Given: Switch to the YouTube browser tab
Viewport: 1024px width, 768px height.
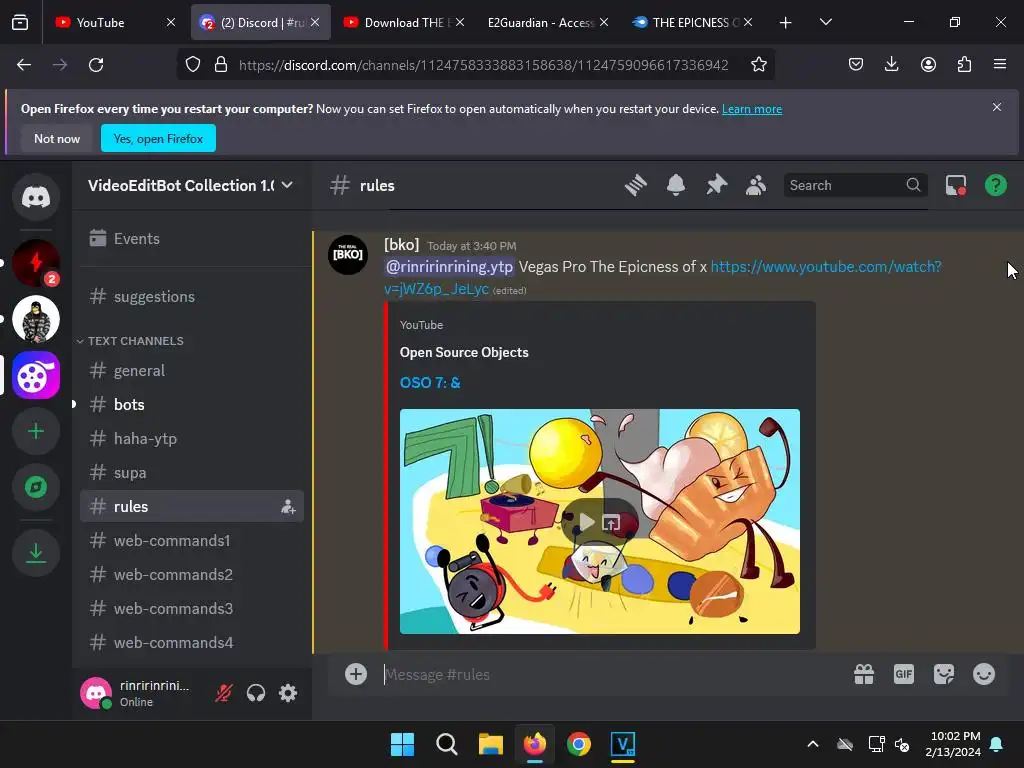Looking at the screenshot, I should pyautogui.click(x=116, y=22).
